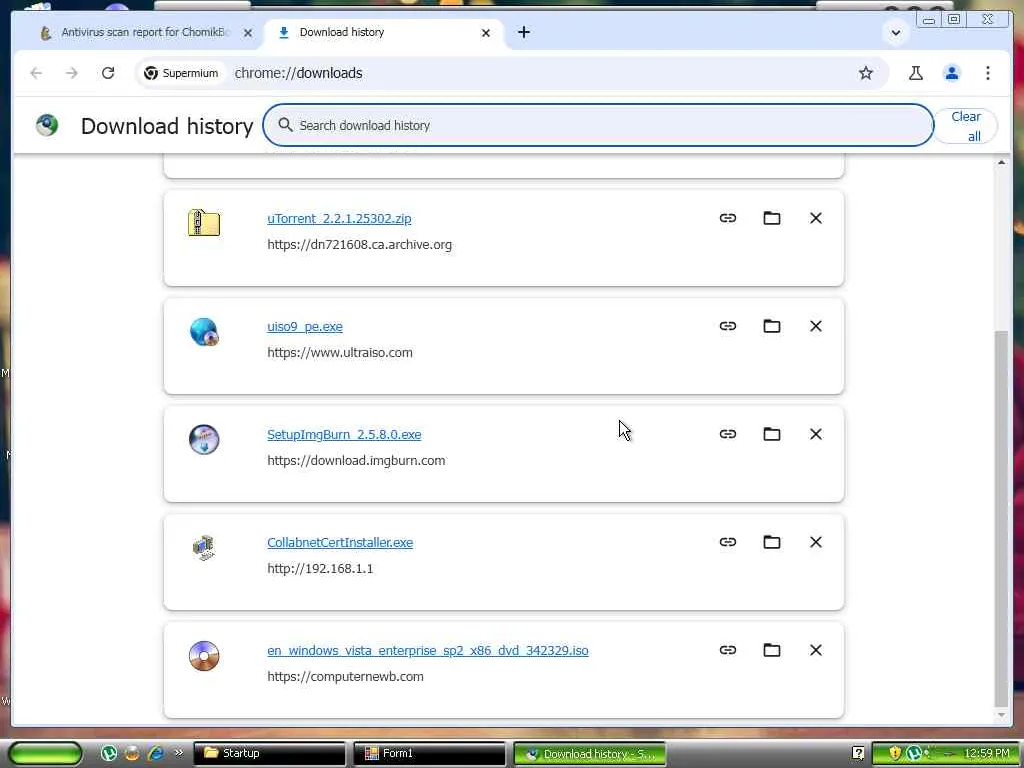Open SetupImgBurn_2.5.8.0.exe file link
The height and width of the screenshot is (768, 1024).
pyautogui.click(x=344, y=435)
